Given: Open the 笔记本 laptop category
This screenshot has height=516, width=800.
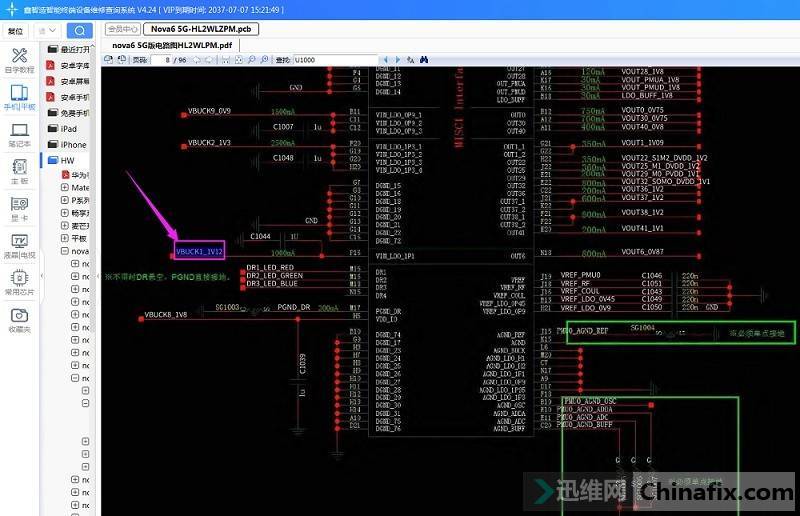Looking at the screenshot, I should coord(19,134).
